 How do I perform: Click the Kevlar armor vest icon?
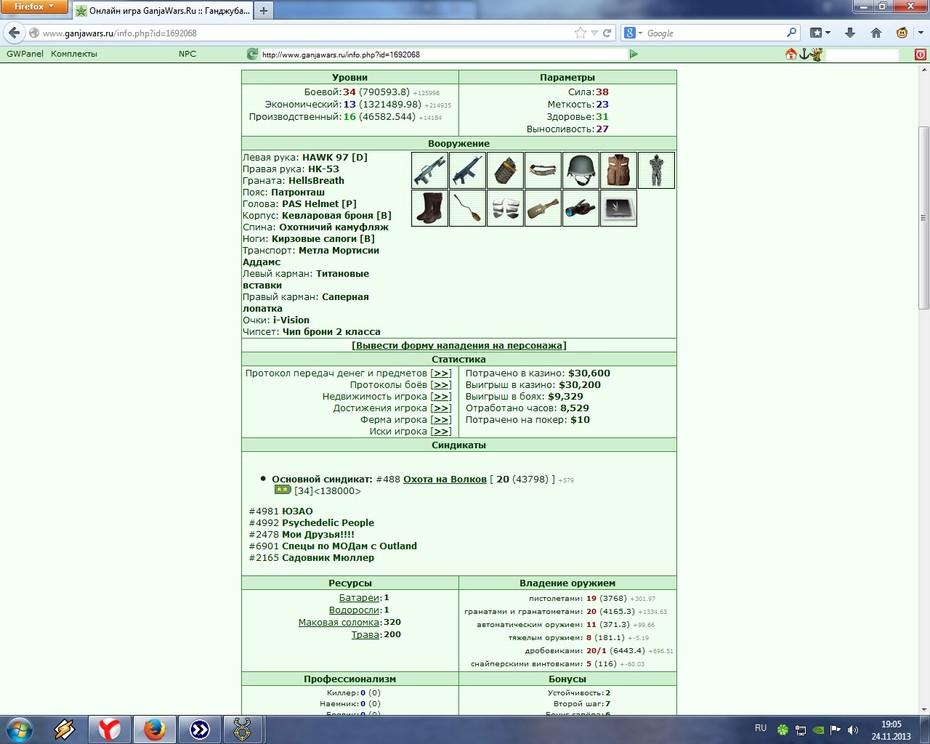click(619, 170)
